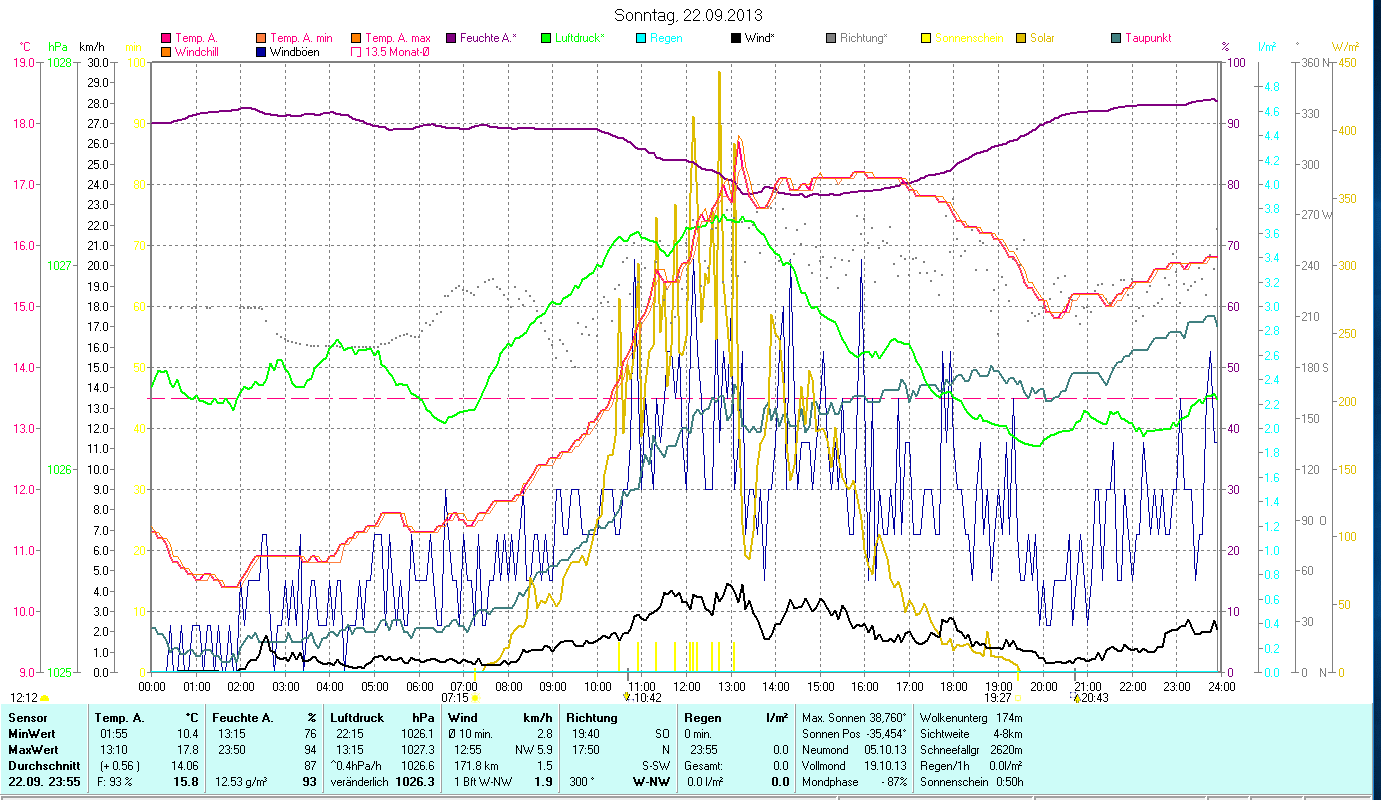Click the green Luftdruck* legend square
This screenshot has width=1381, height=800.
[572, 38]
